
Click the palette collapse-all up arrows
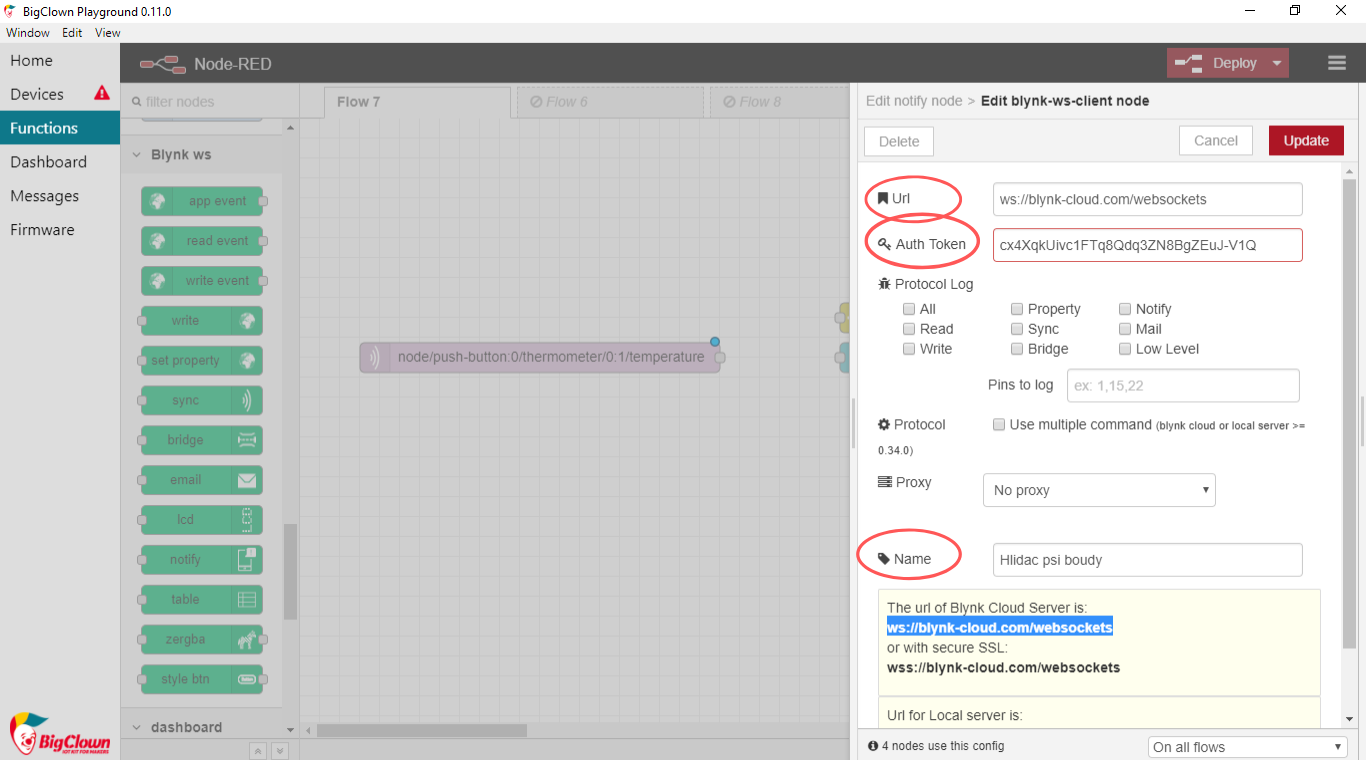[x=258, y=751]
